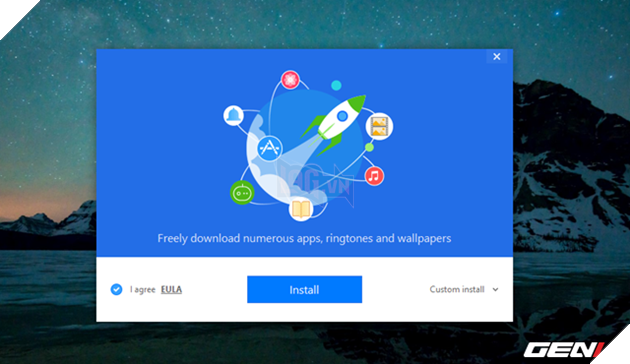This screenshot has height=364, width=630.
Task: Click the ringtone bell icon
Action: click(x=233, y=115)
